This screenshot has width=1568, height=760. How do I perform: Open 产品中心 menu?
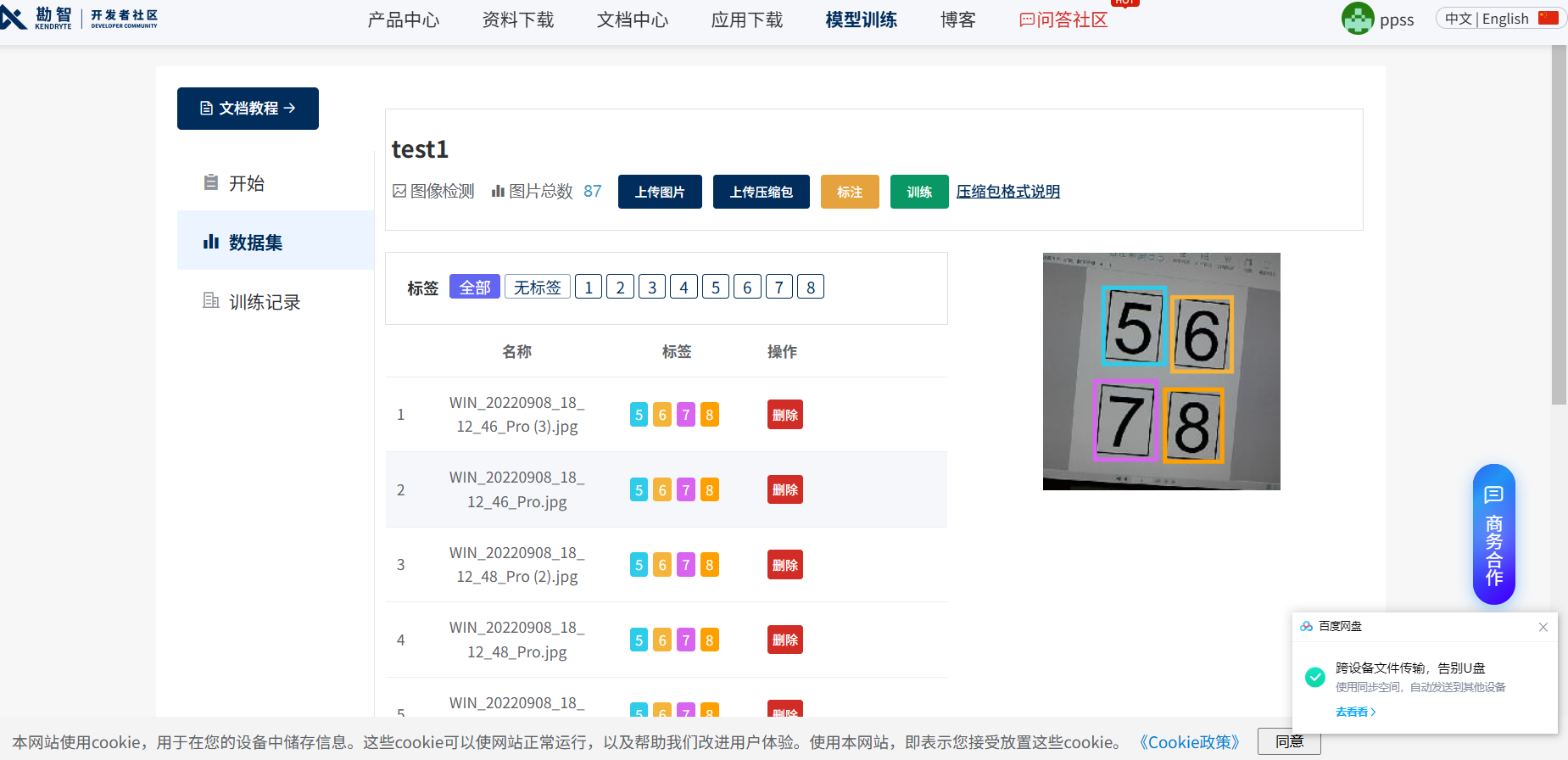[x=404, y=20]
